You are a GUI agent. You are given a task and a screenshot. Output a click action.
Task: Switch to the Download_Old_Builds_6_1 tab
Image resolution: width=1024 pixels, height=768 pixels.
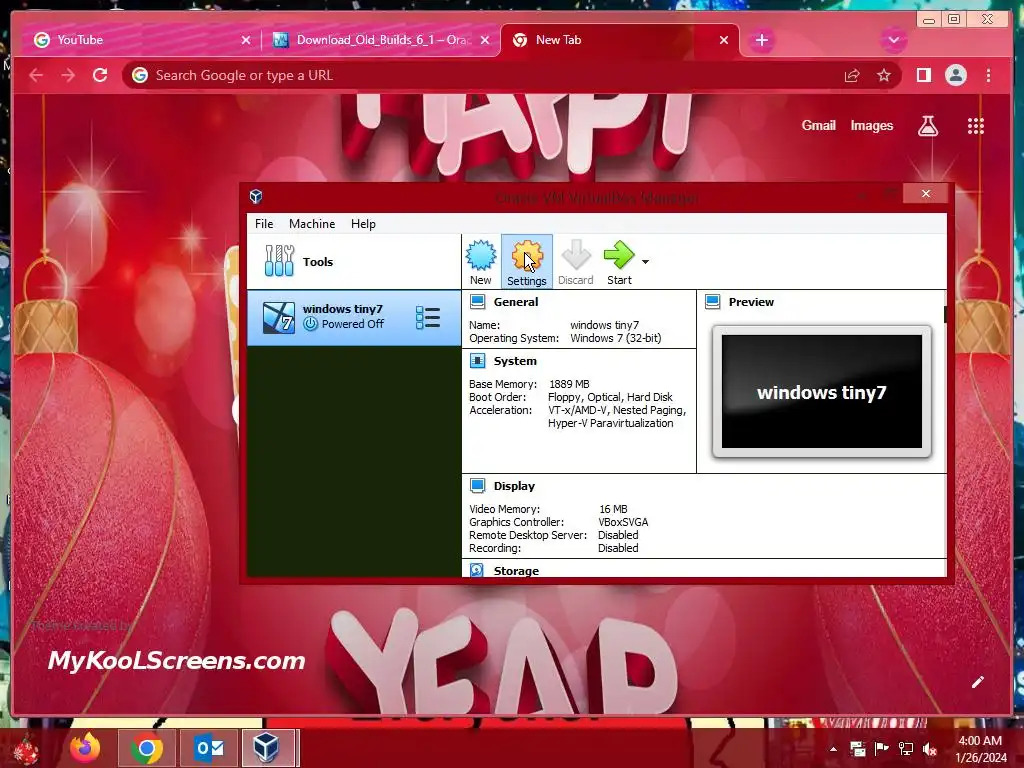[382, 40]
